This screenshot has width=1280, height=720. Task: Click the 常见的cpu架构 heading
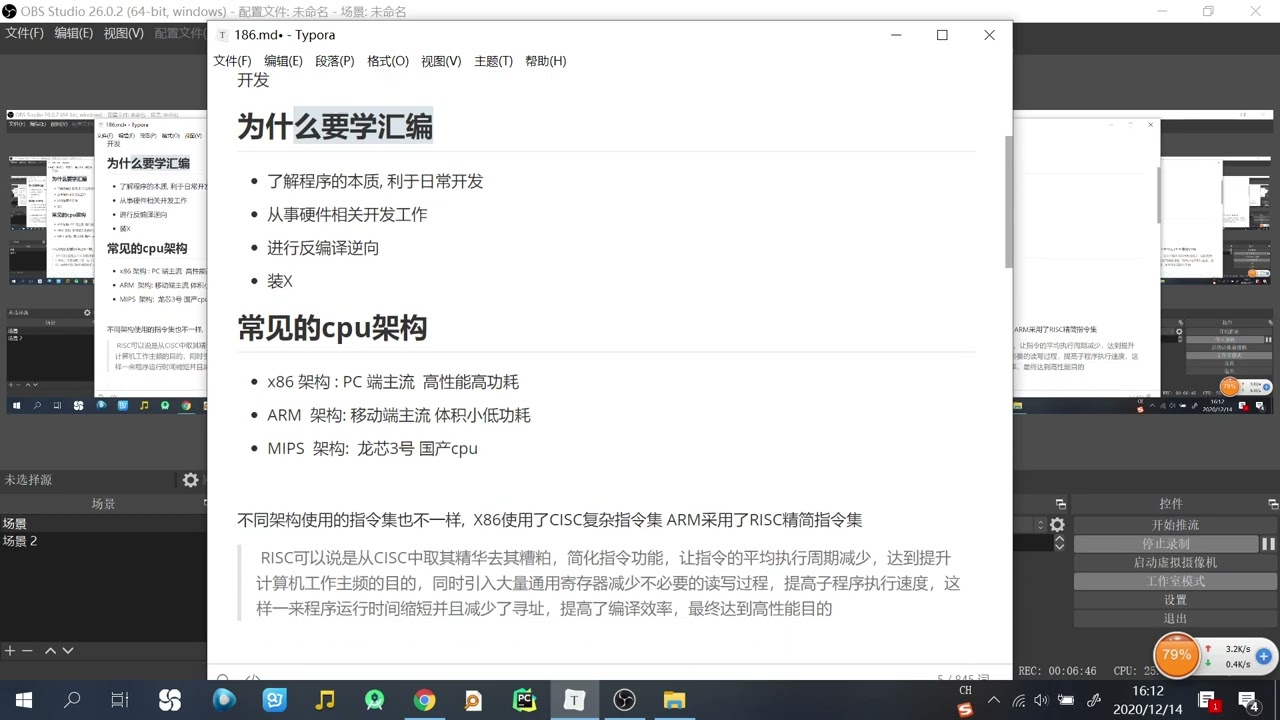pyautogui.click(x=332, y=328)
